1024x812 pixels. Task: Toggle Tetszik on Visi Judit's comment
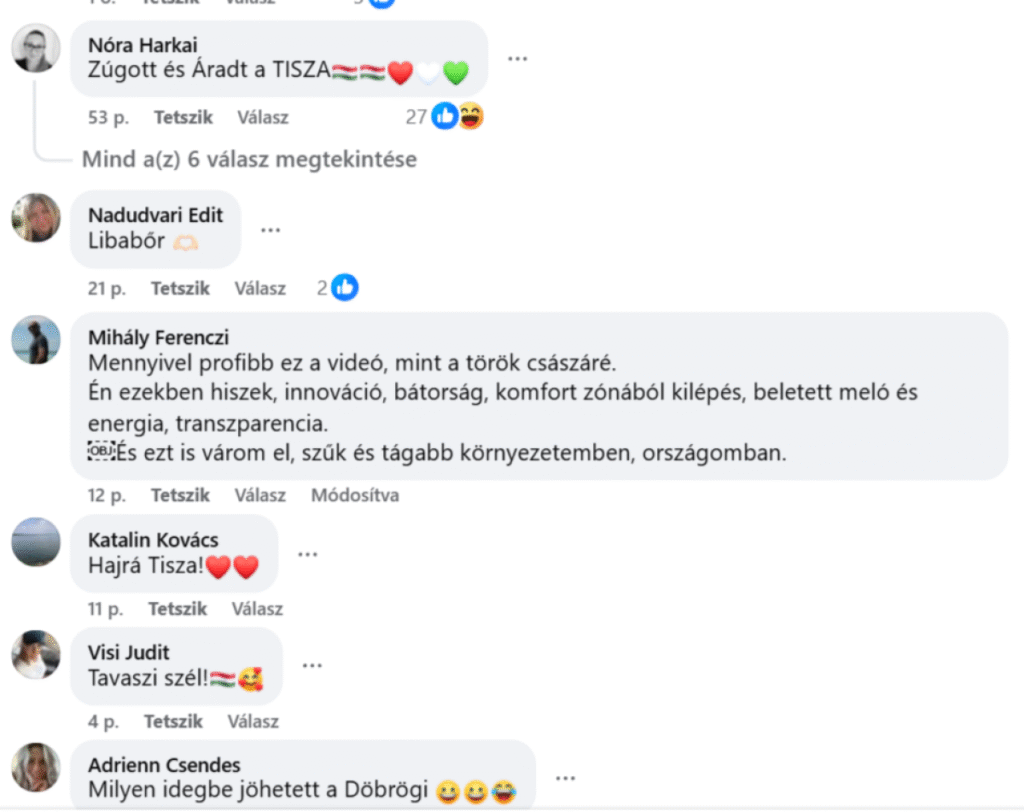pyautogui.click(x=173, y=721)
